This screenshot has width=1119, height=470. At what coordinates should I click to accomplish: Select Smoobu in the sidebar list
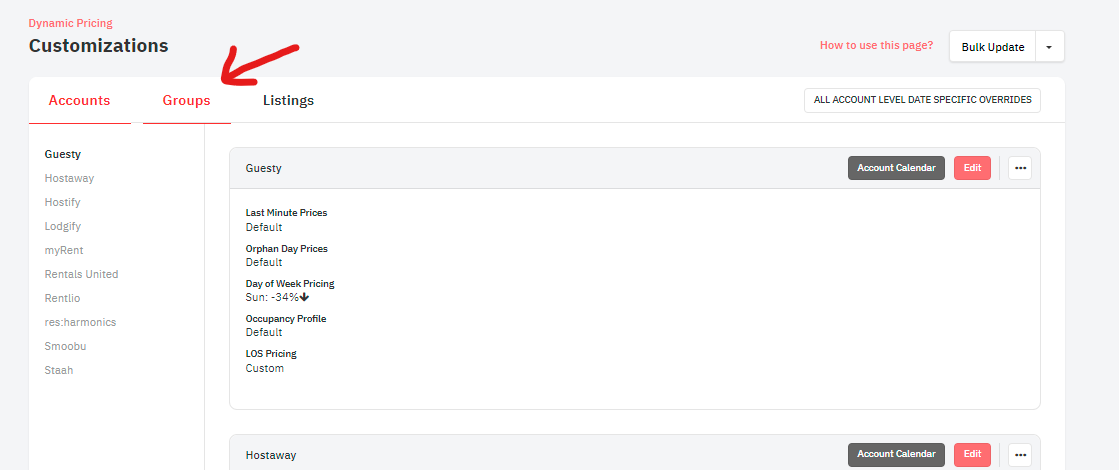[x=65, y=346]
